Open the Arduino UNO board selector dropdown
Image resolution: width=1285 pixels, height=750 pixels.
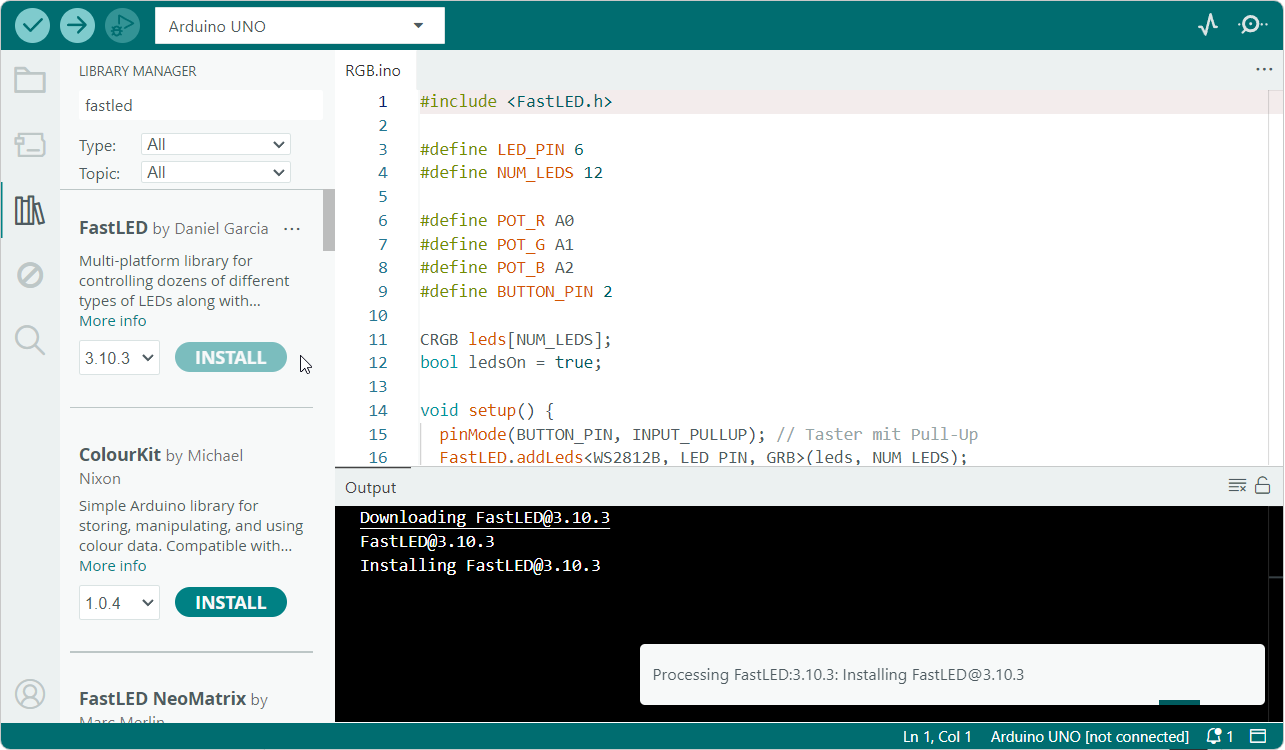coord(300,26)
